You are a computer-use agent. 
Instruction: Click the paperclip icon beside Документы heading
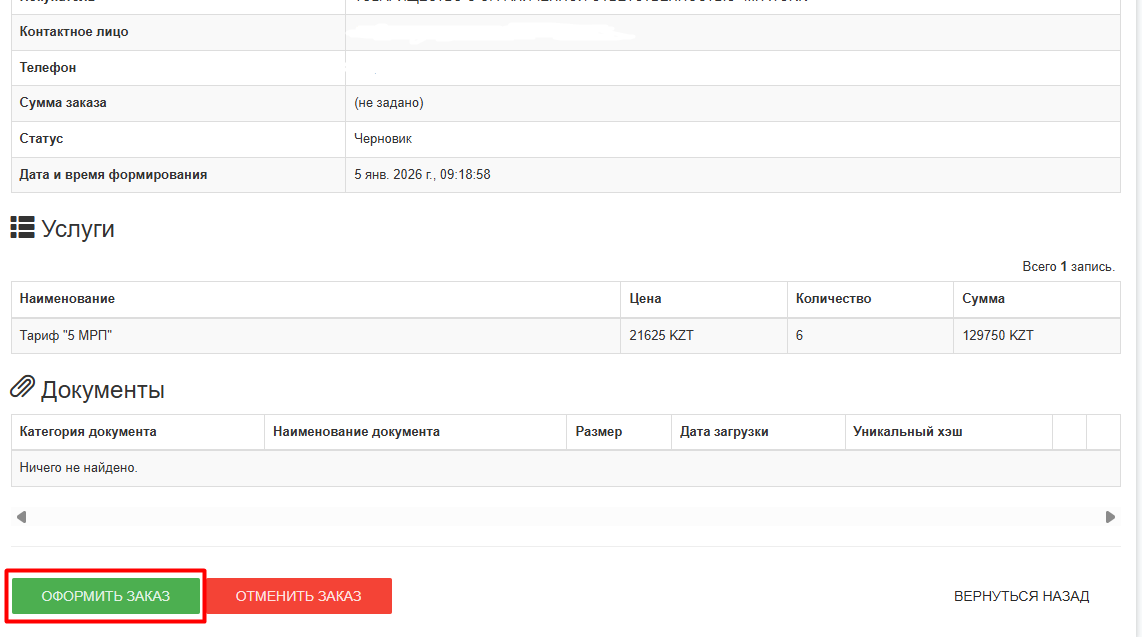click(22, 388)
